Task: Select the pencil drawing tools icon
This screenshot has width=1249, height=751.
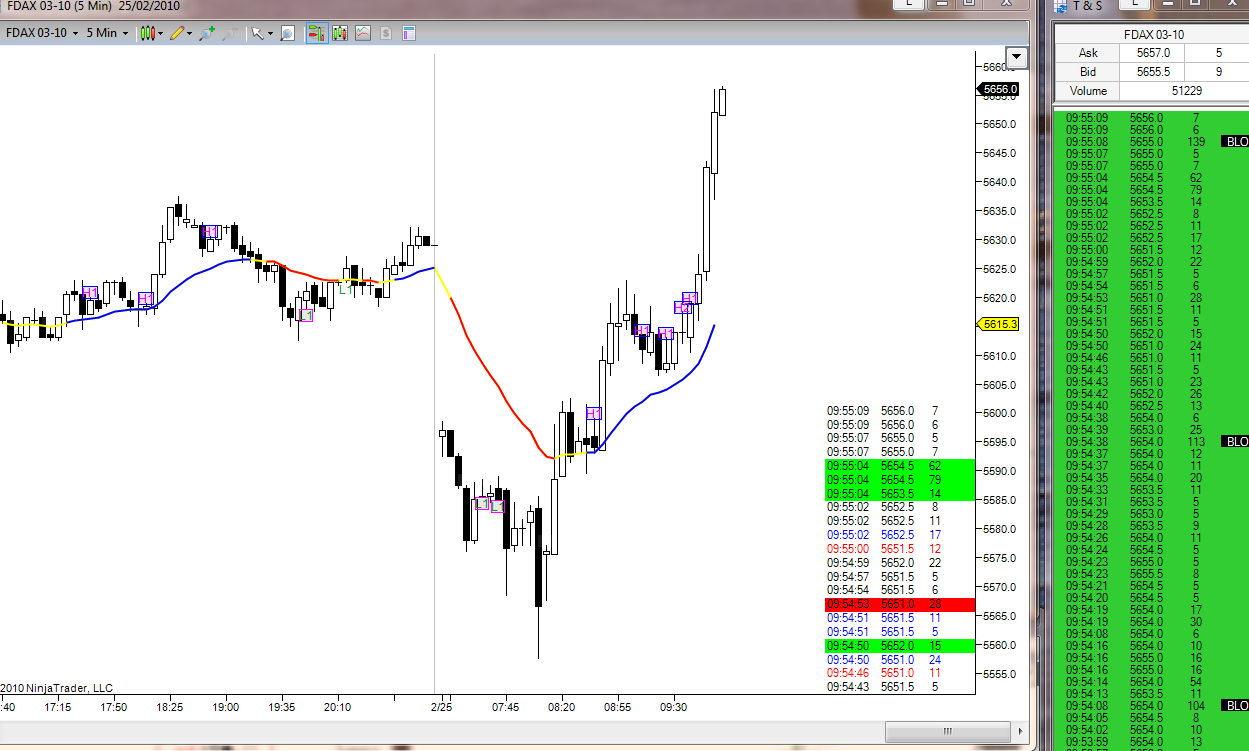Action: click(176, 33)
